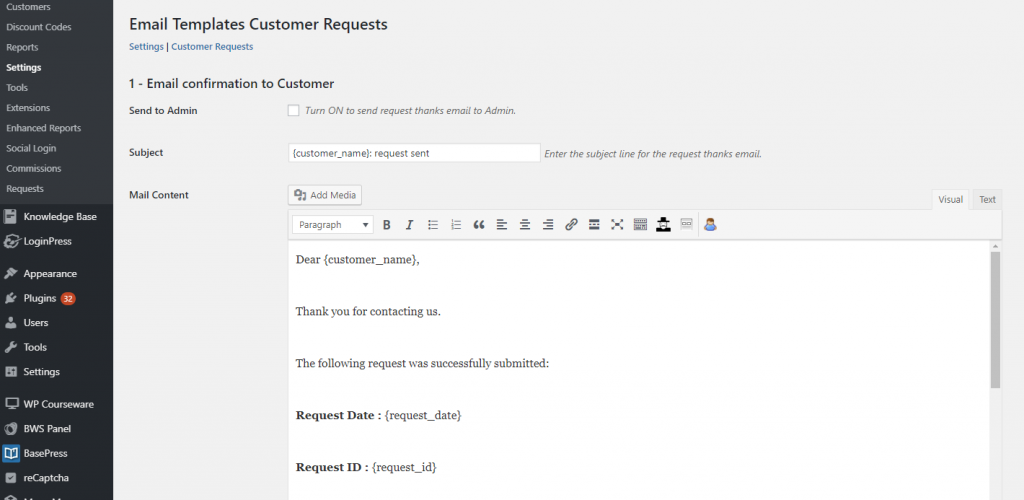Switch editor to Visual tab
This screenshot has height=500, width=1024.
point(950,200)
